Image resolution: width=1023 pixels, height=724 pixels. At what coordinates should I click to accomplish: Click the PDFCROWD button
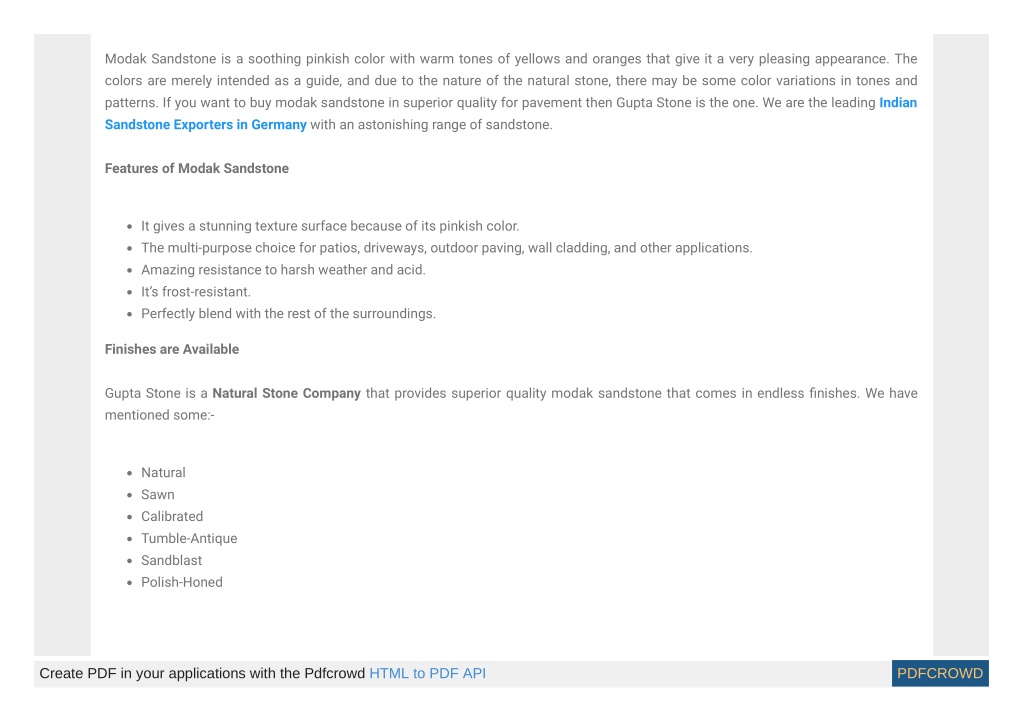pos(939,673)
